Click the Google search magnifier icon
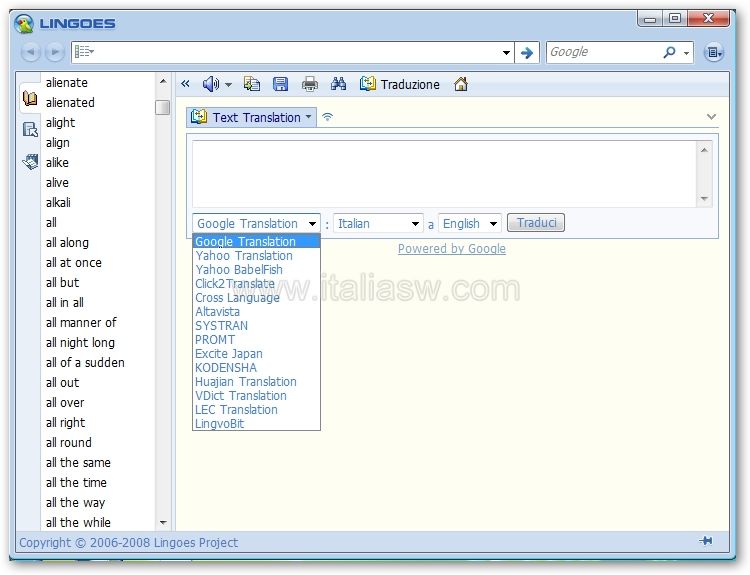This screenshot has width=750, height=575. pos(670,52)
